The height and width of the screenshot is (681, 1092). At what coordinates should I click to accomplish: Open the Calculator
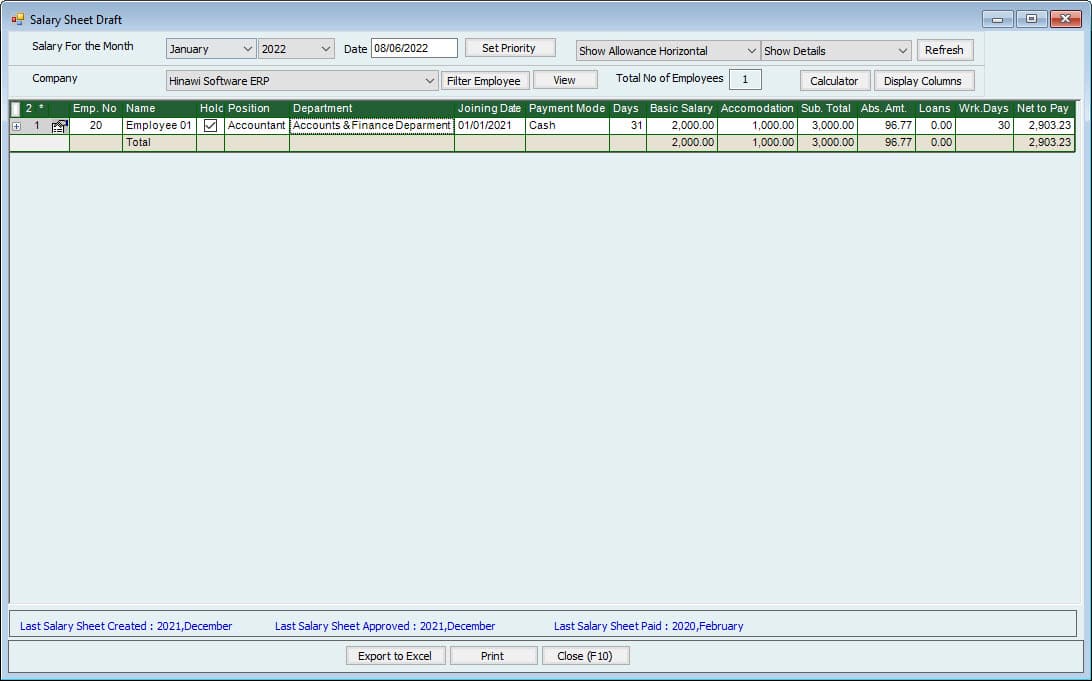click(834, 81)
